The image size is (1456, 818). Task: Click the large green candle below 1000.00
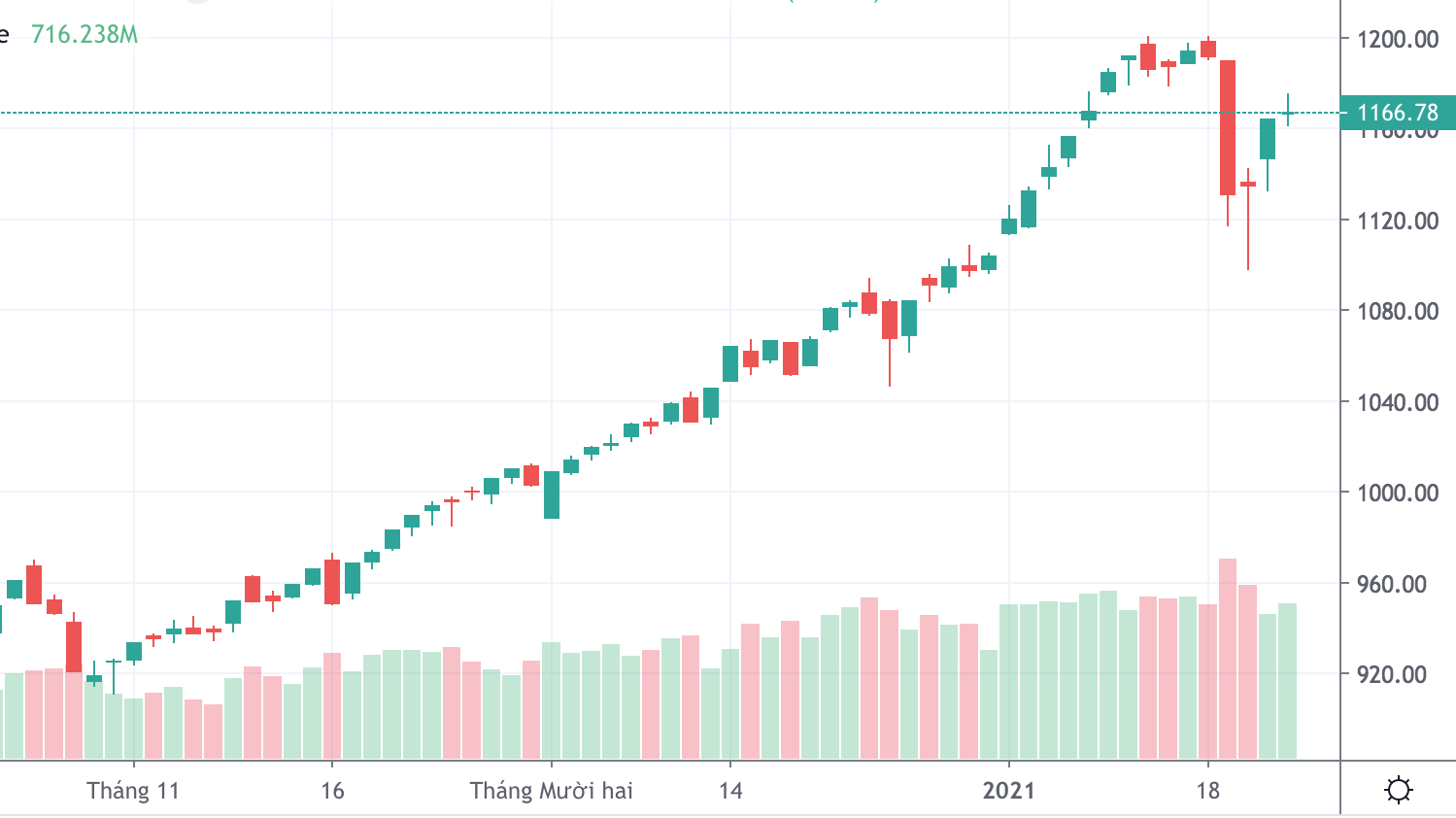click(552, 494)
